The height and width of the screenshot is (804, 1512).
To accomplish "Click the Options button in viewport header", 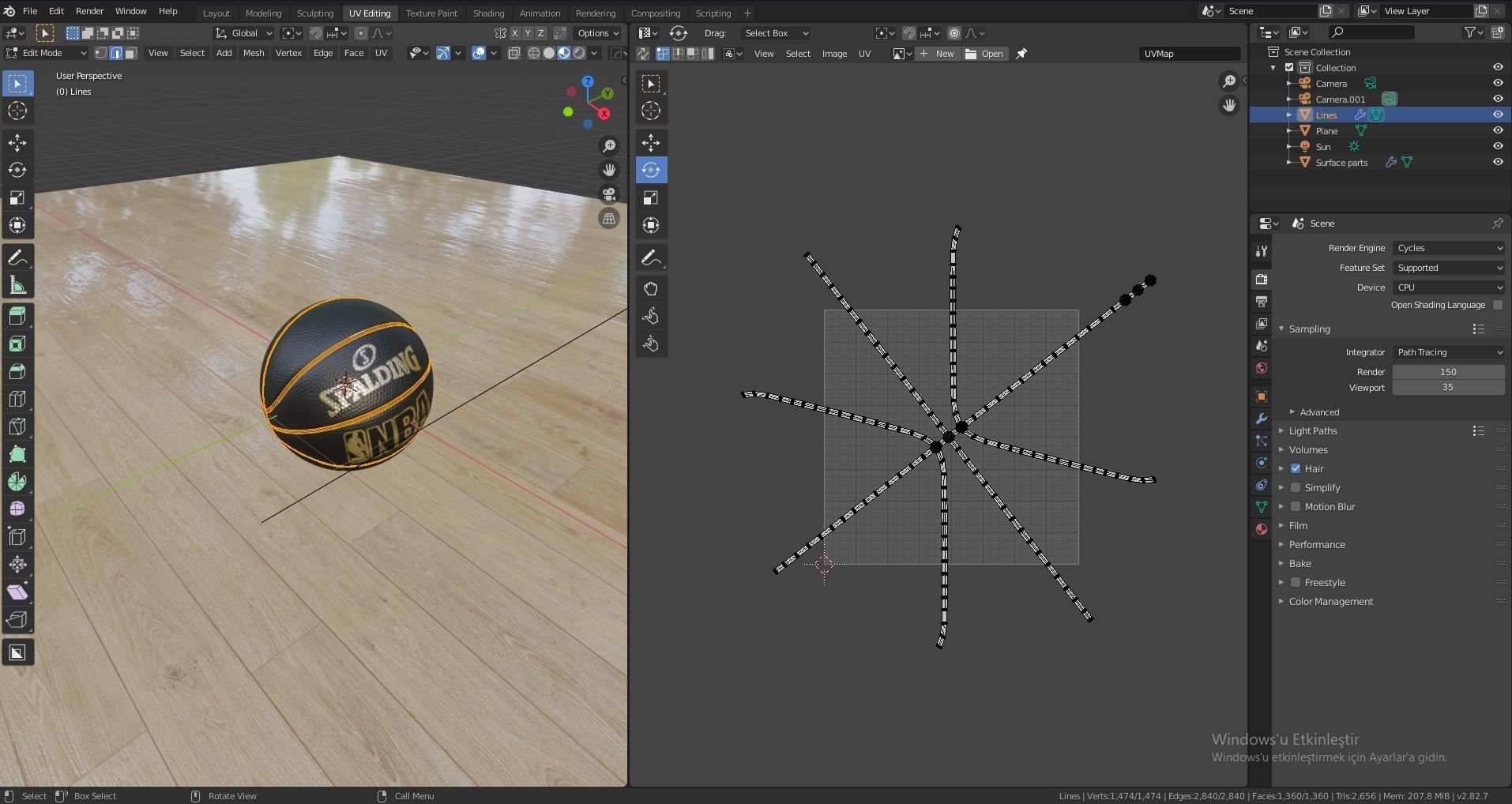I will 597,33.
